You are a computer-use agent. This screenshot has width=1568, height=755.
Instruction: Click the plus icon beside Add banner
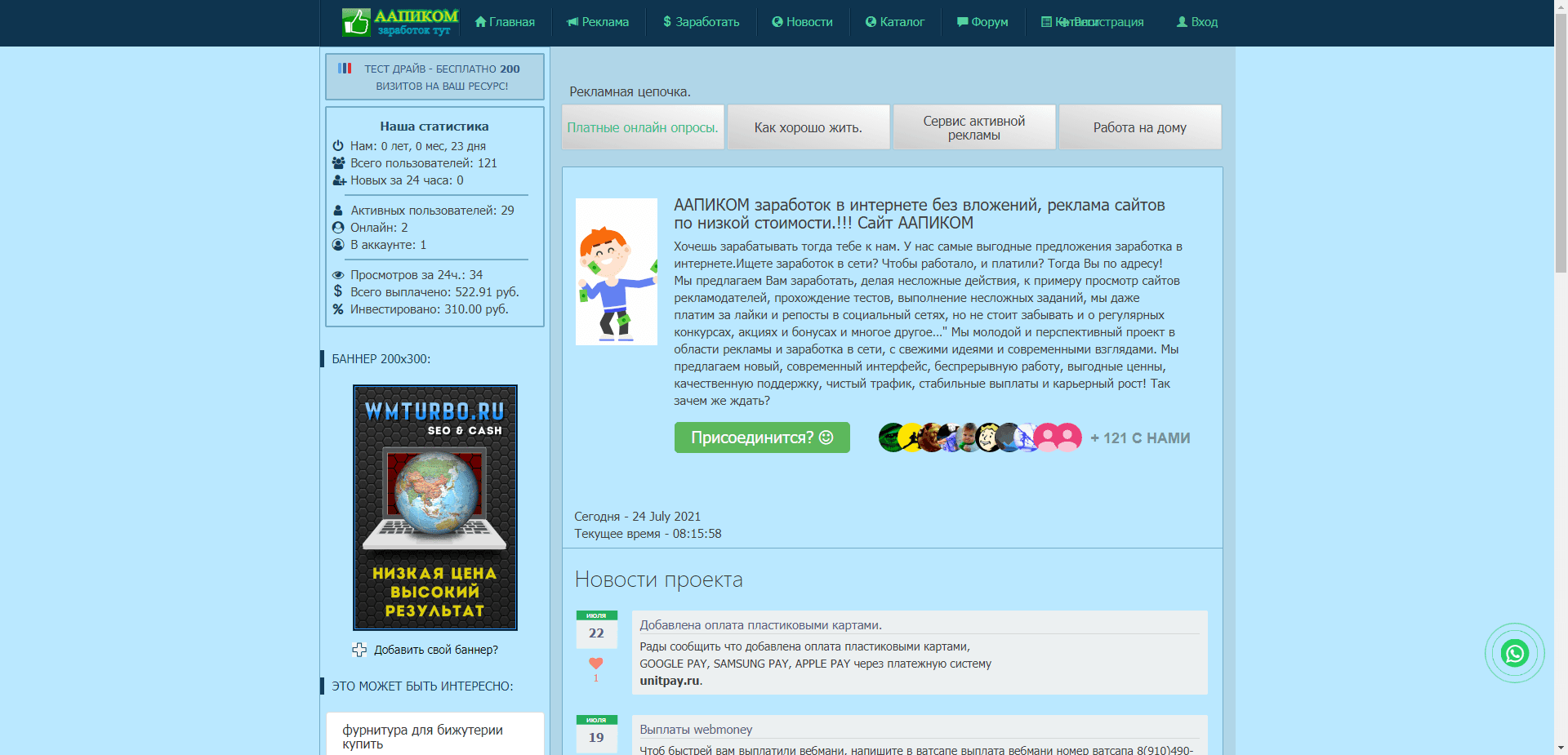point(359,650)
